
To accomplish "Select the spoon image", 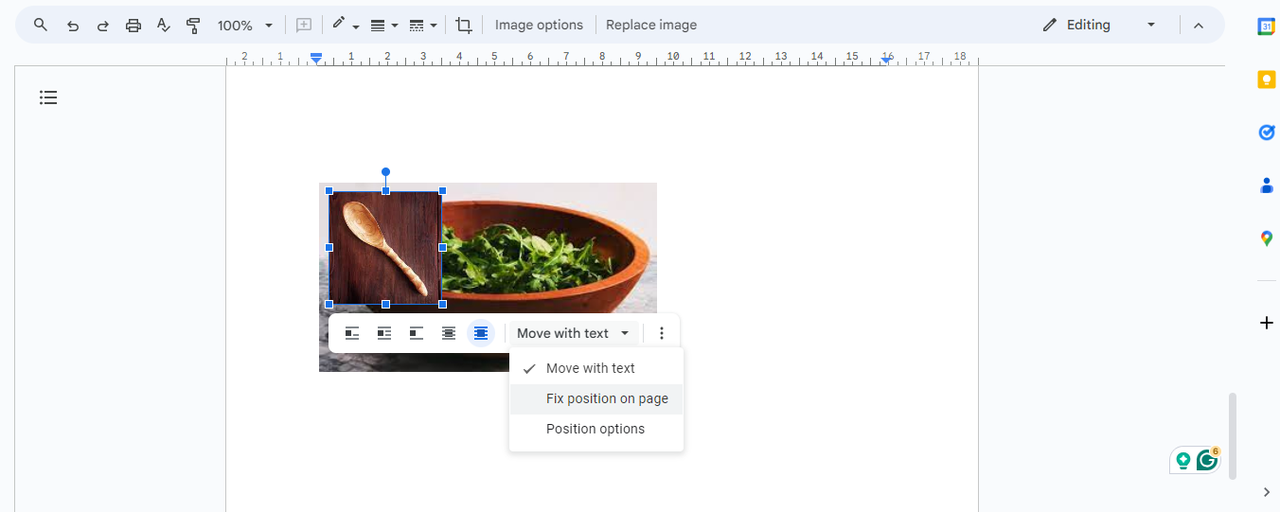I will point(385,247).
